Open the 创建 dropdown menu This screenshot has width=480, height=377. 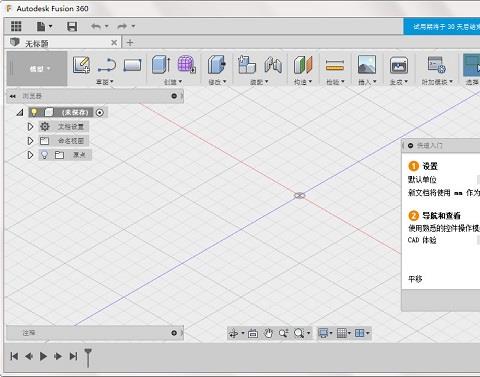coord(173,82)
